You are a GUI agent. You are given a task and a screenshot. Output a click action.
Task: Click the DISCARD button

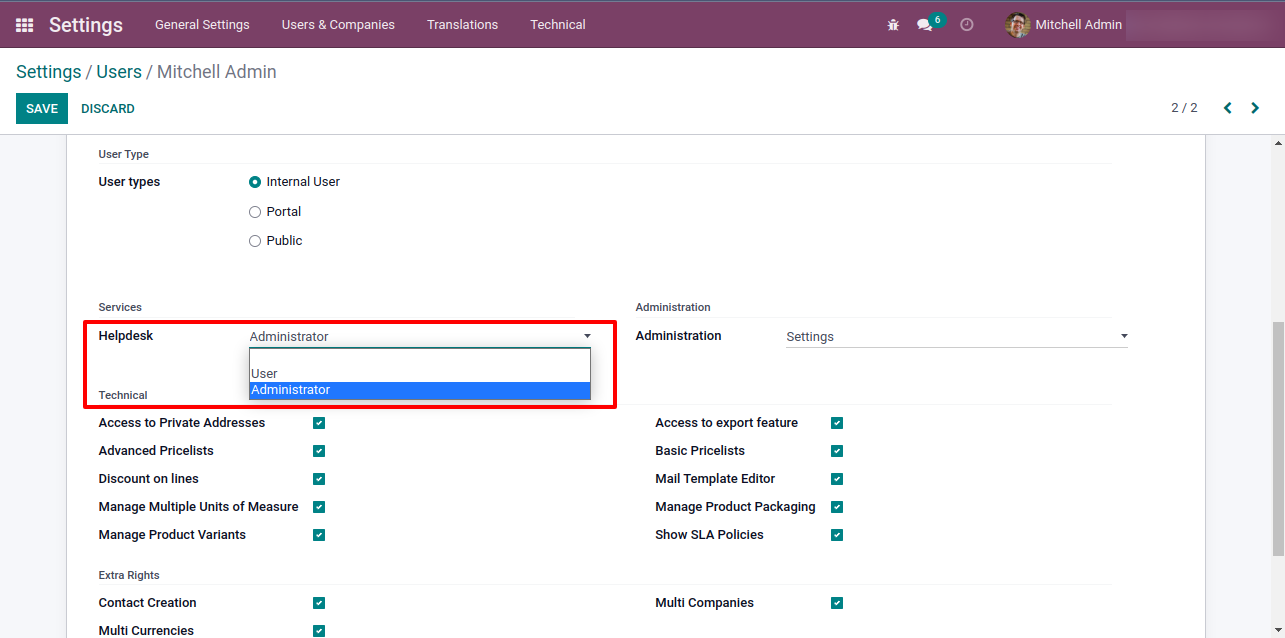(108, 109)
